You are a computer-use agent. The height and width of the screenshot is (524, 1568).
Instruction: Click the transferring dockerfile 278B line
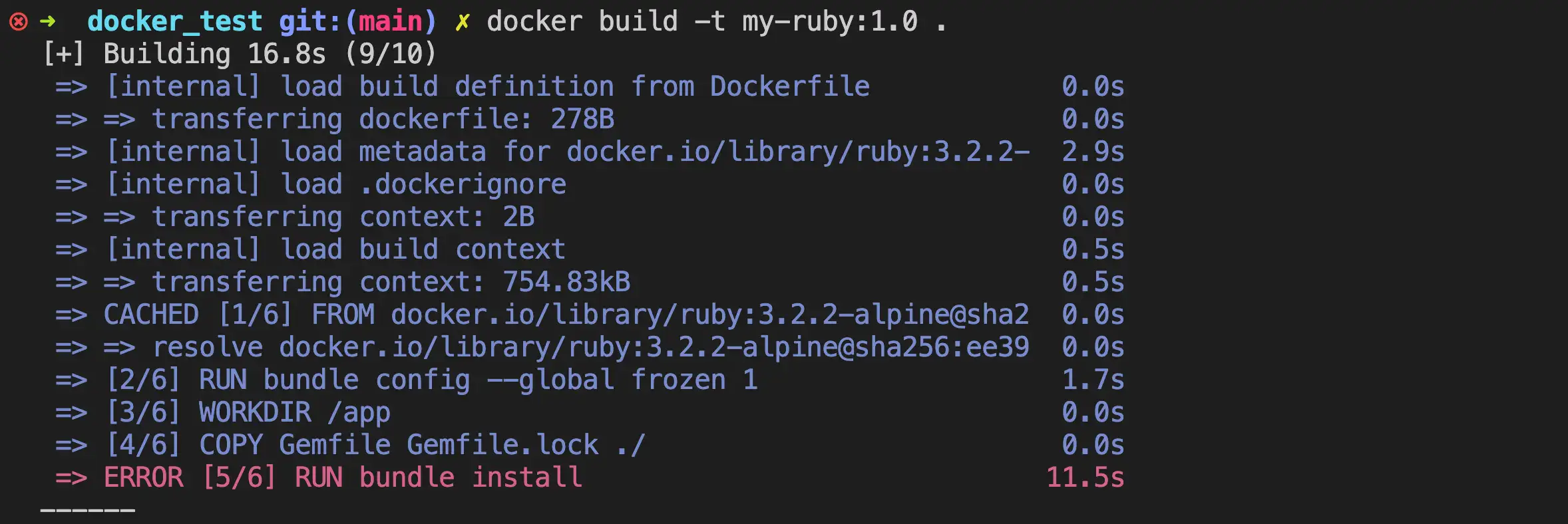click(383, 120)
